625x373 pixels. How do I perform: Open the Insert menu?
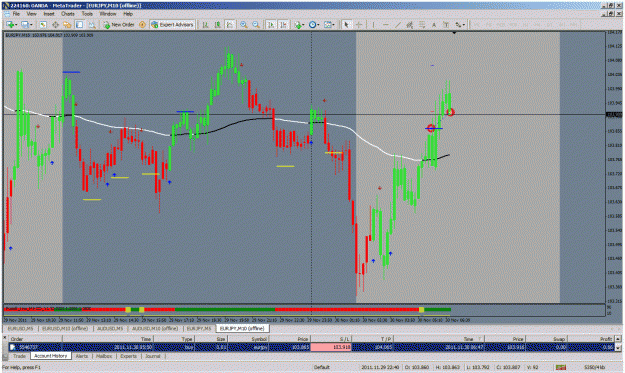click(49, 14)
